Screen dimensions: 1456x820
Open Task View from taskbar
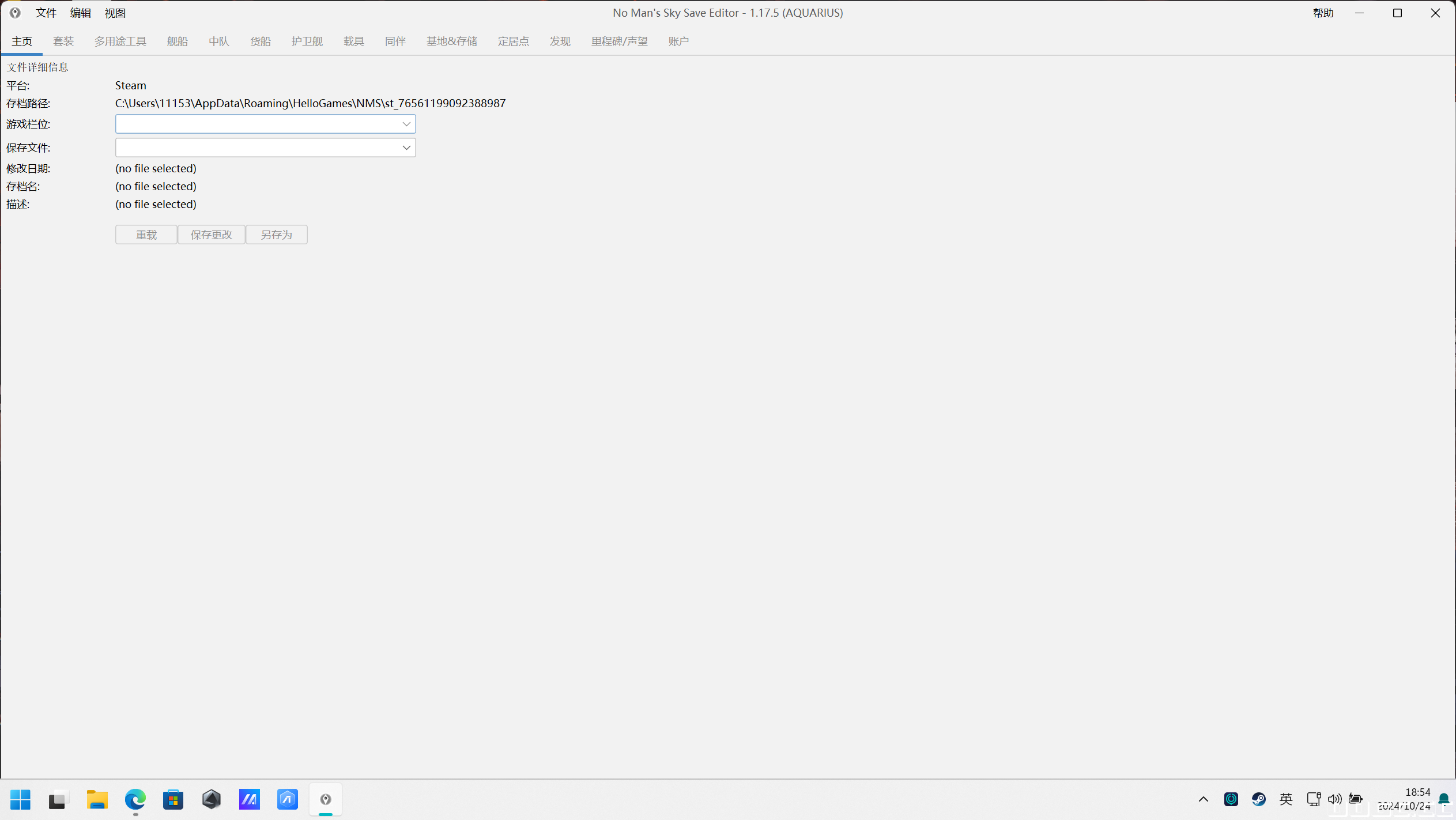tap(58, 799)
